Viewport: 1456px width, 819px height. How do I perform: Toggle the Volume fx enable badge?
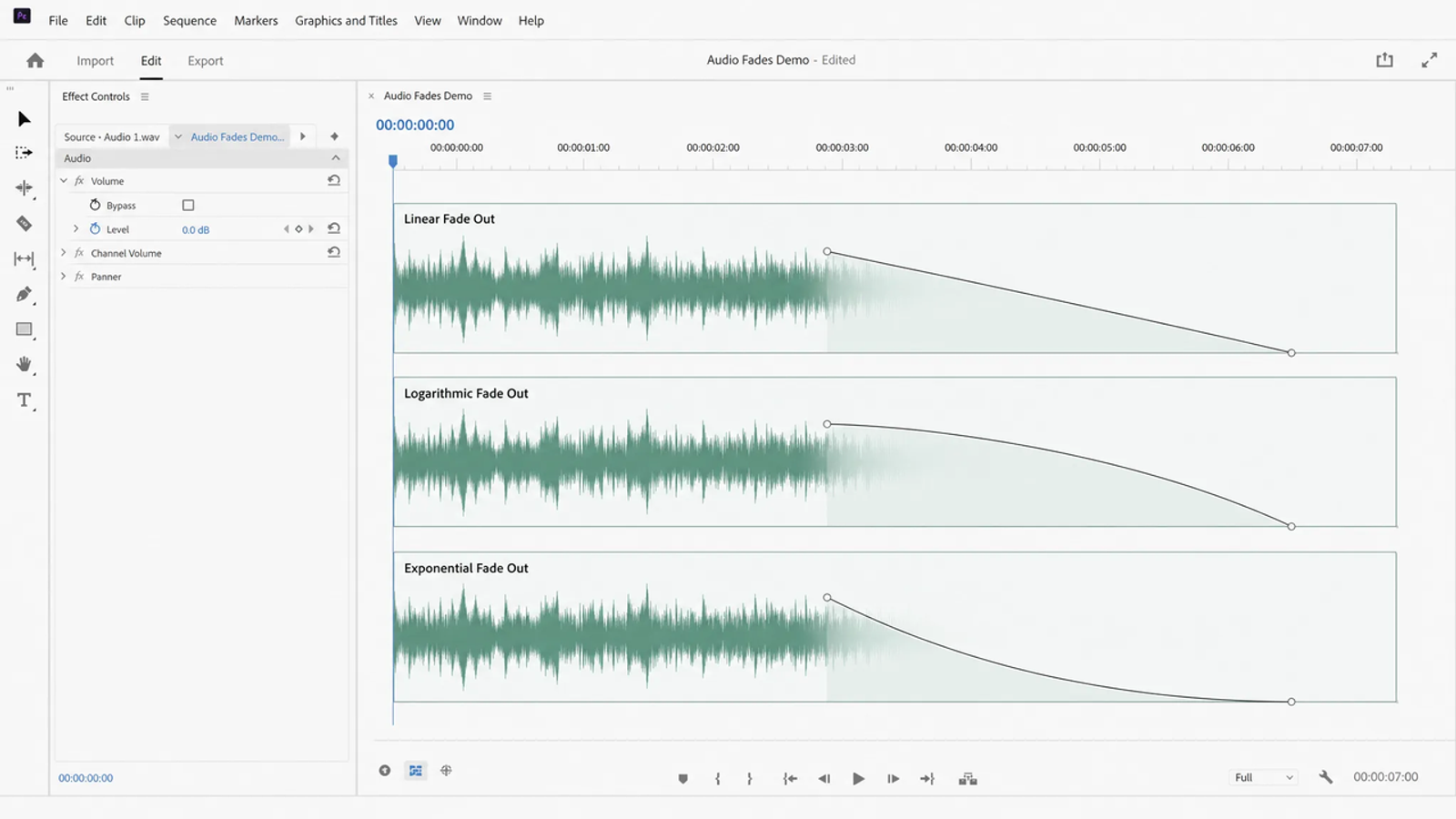click(x=79, y=181)
